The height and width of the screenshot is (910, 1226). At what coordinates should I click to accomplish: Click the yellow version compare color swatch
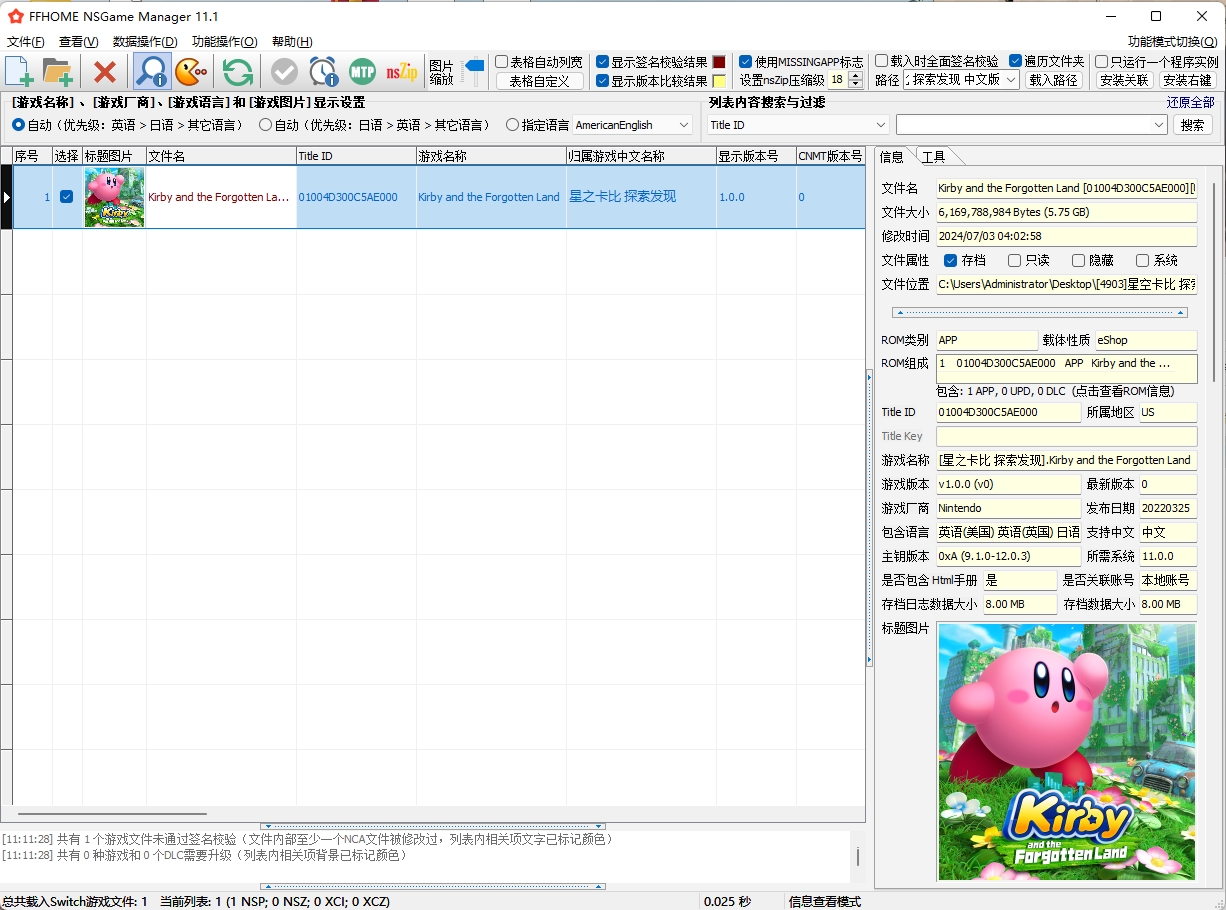point(719,81)
